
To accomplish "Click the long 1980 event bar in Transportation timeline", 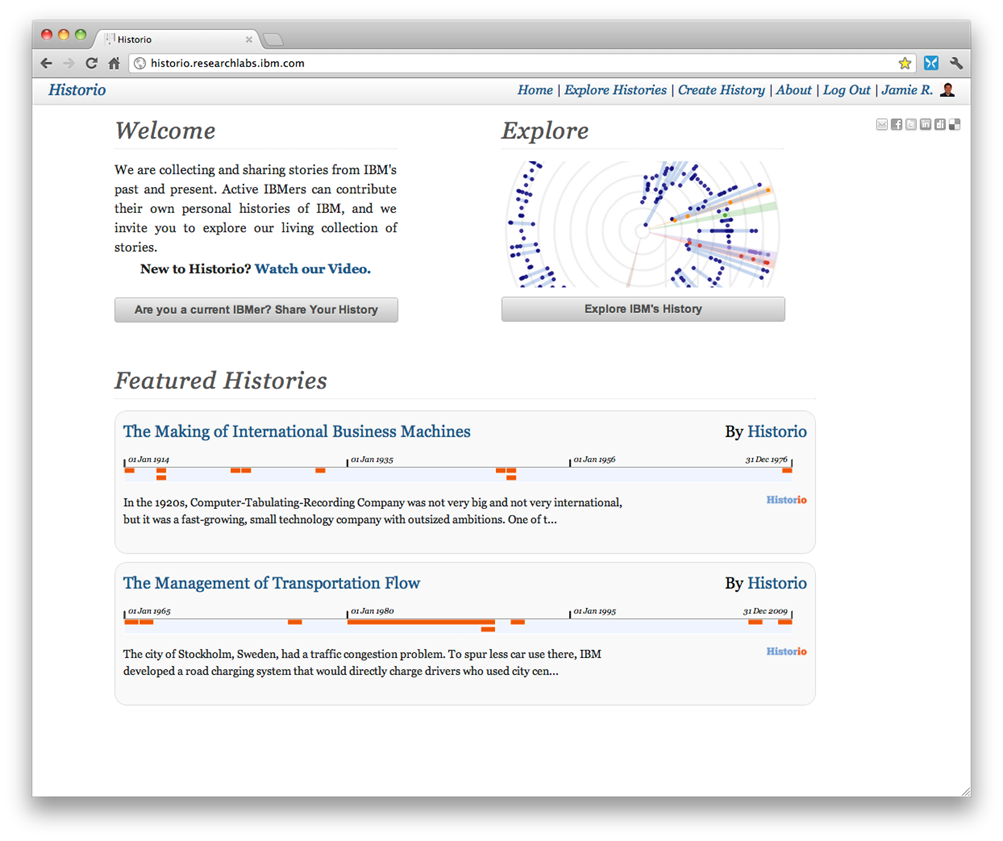I will tap(421, 622).
